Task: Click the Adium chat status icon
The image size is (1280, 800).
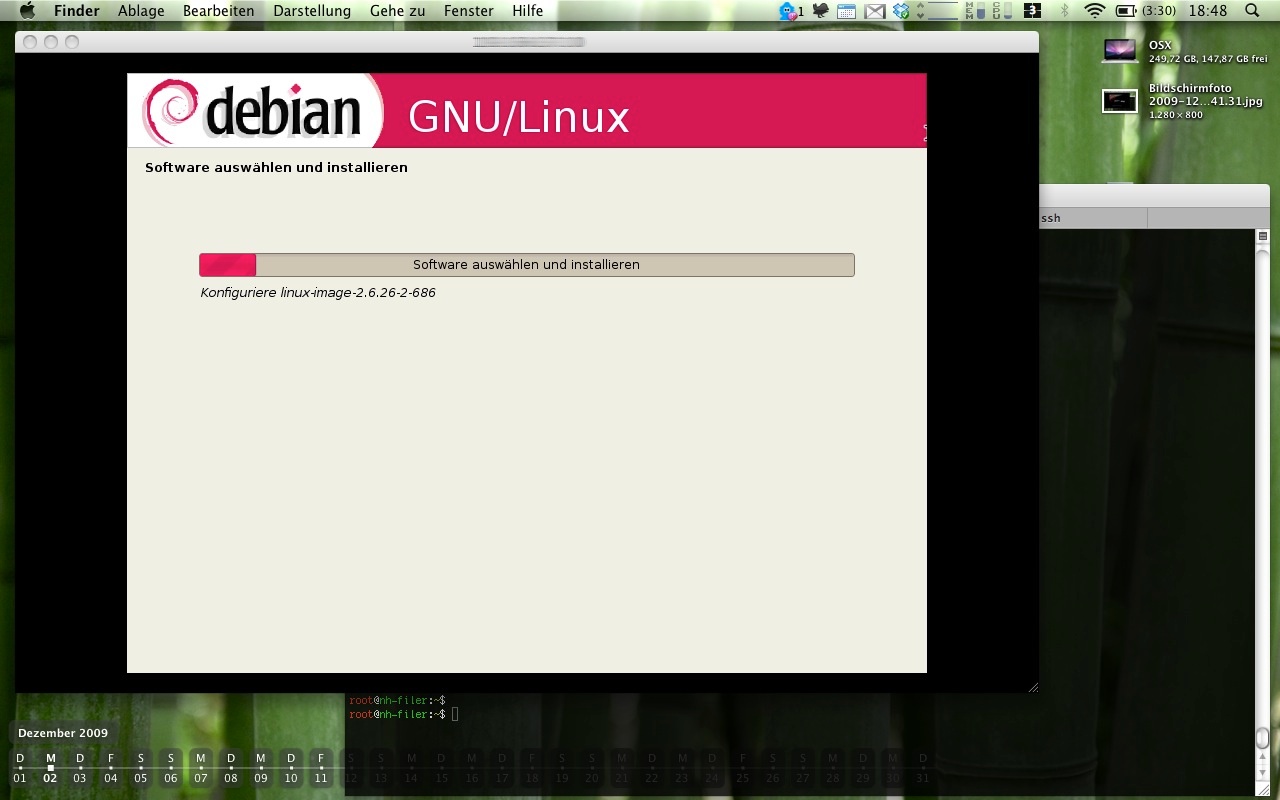Action: click(x=790, y=11)
